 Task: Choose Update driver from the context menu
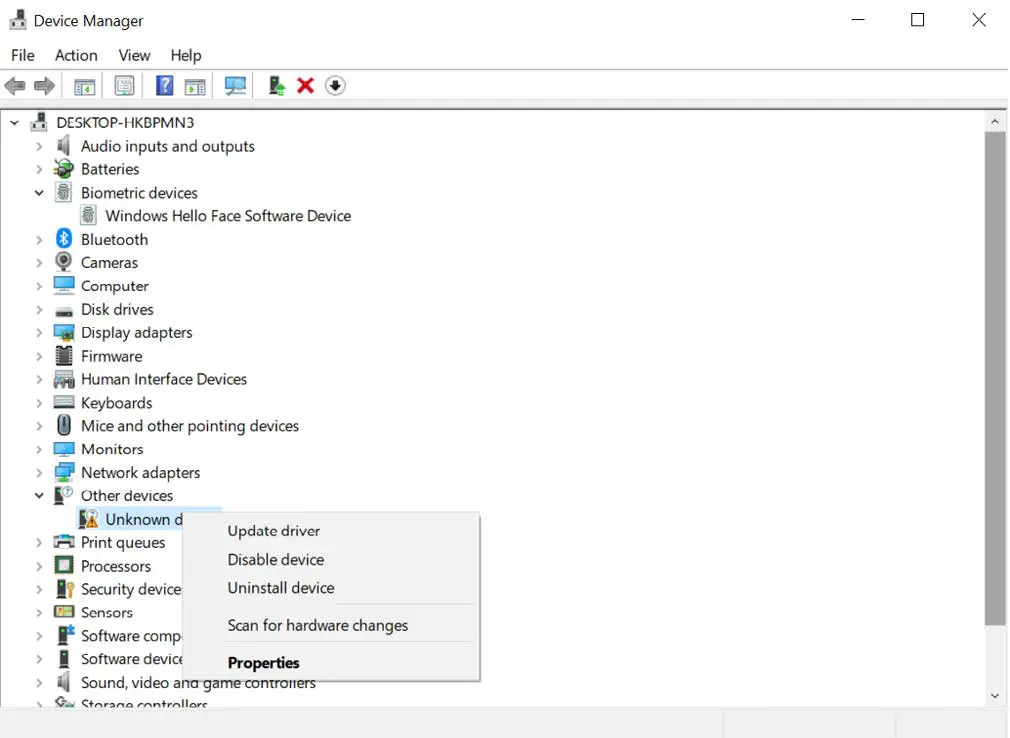point(273,530)
